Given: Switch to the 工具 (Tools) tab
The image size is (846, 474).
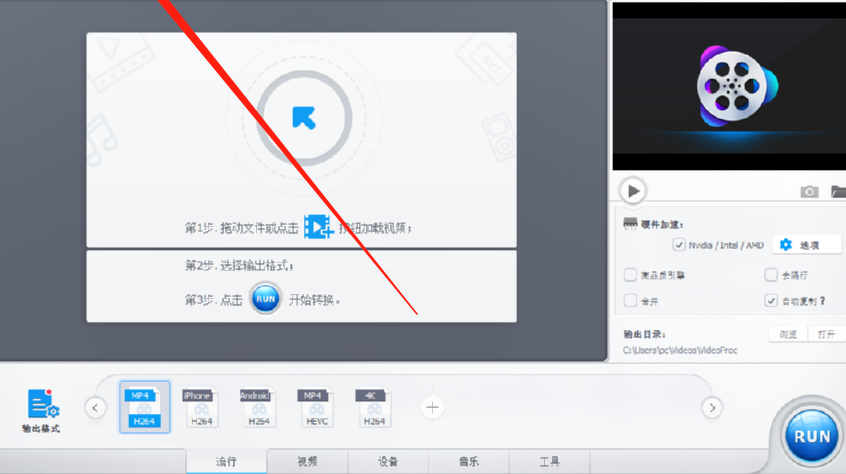Looking at the screenshot, I should [x=550, y=462].
